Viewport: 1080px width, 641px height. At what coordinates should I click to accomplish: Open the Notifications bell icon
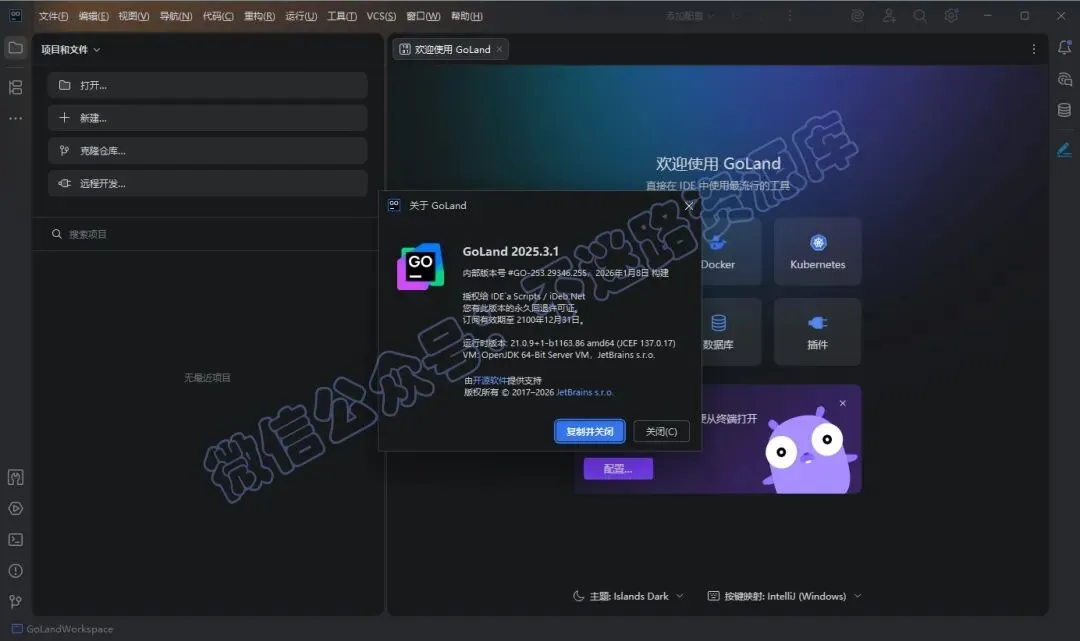[1064, 48]
